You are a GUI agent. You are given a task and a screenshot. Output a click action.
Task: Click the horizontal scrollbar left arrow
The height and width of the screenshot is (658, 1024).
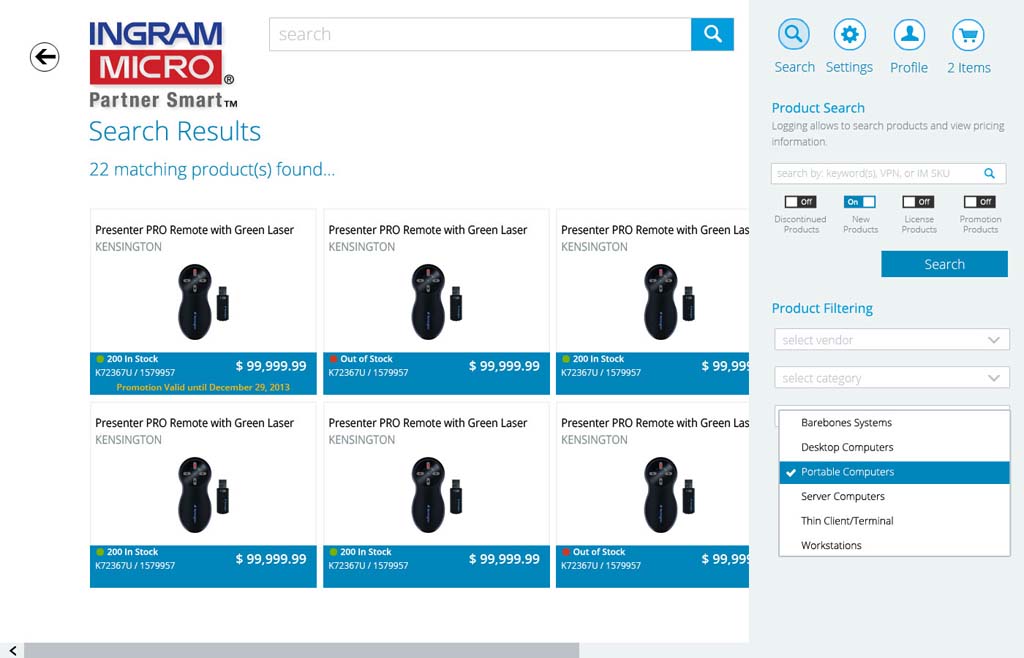click(12, 650)
